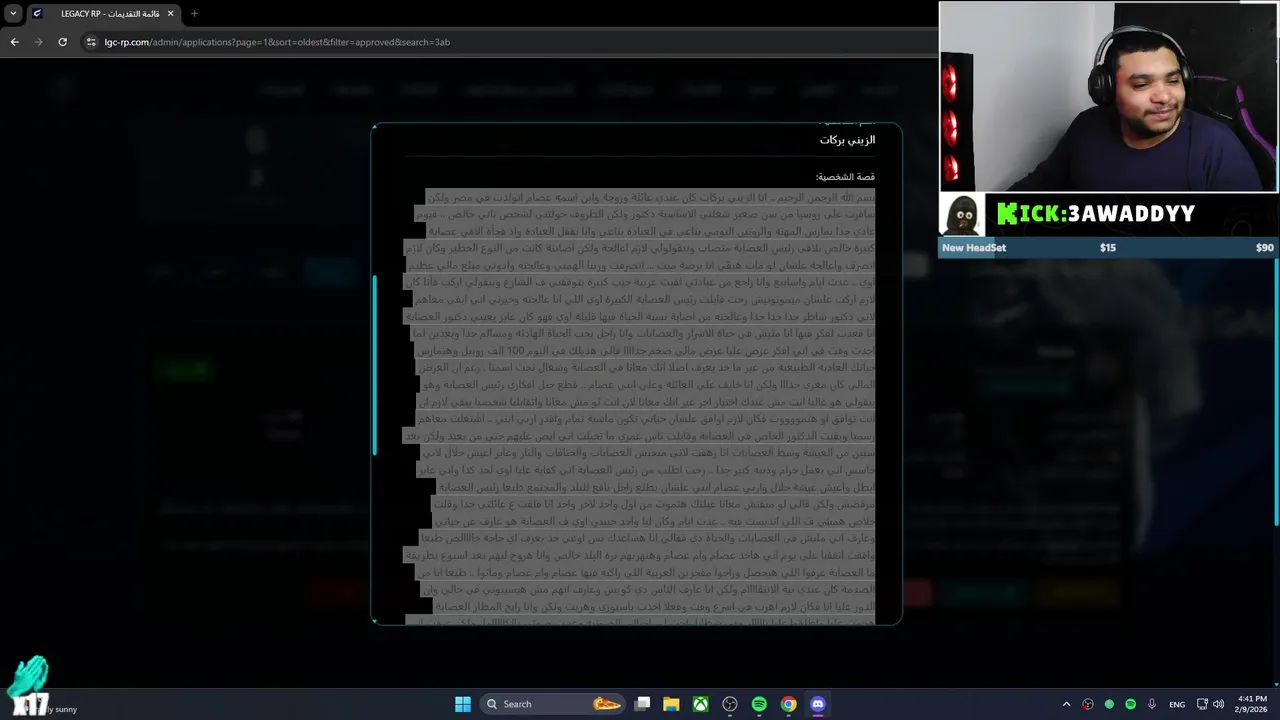Click the highlighted character story text
Image resolution: width=1280 pixels, height=720 pixels.
(640, 406)
